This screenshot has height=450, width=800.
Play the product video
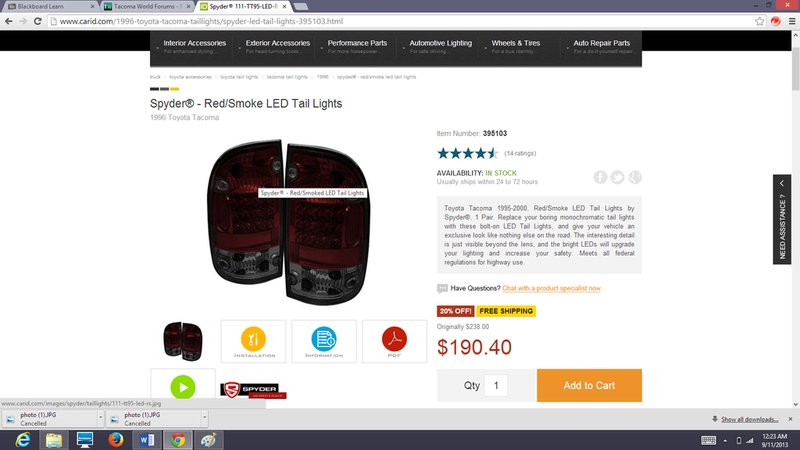click(183, 387)
